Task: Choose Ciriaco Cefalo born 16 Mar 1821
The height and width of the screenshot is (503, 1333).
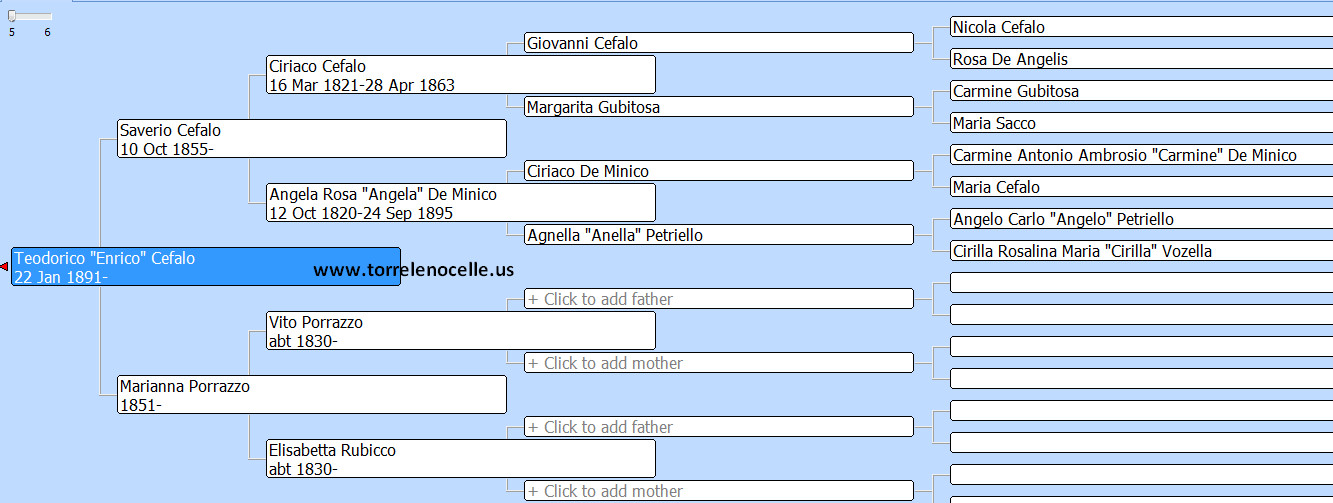Action: pyautogui.click(x=460, y=75)
